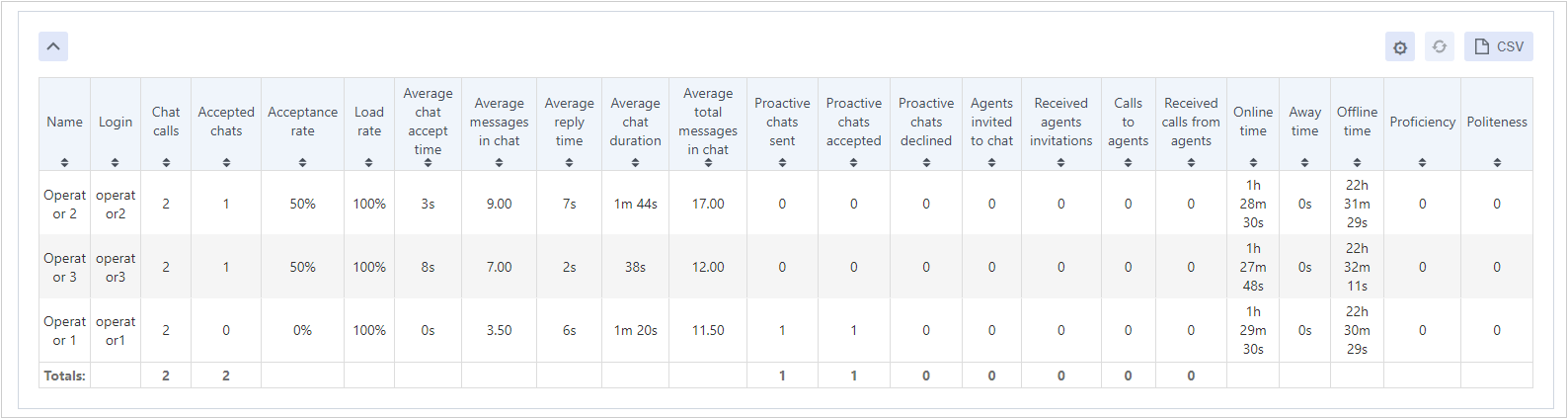Click the Totals row label
Image resolution: width=1568 pixels, height=419 pixels.
click(64, 376)
